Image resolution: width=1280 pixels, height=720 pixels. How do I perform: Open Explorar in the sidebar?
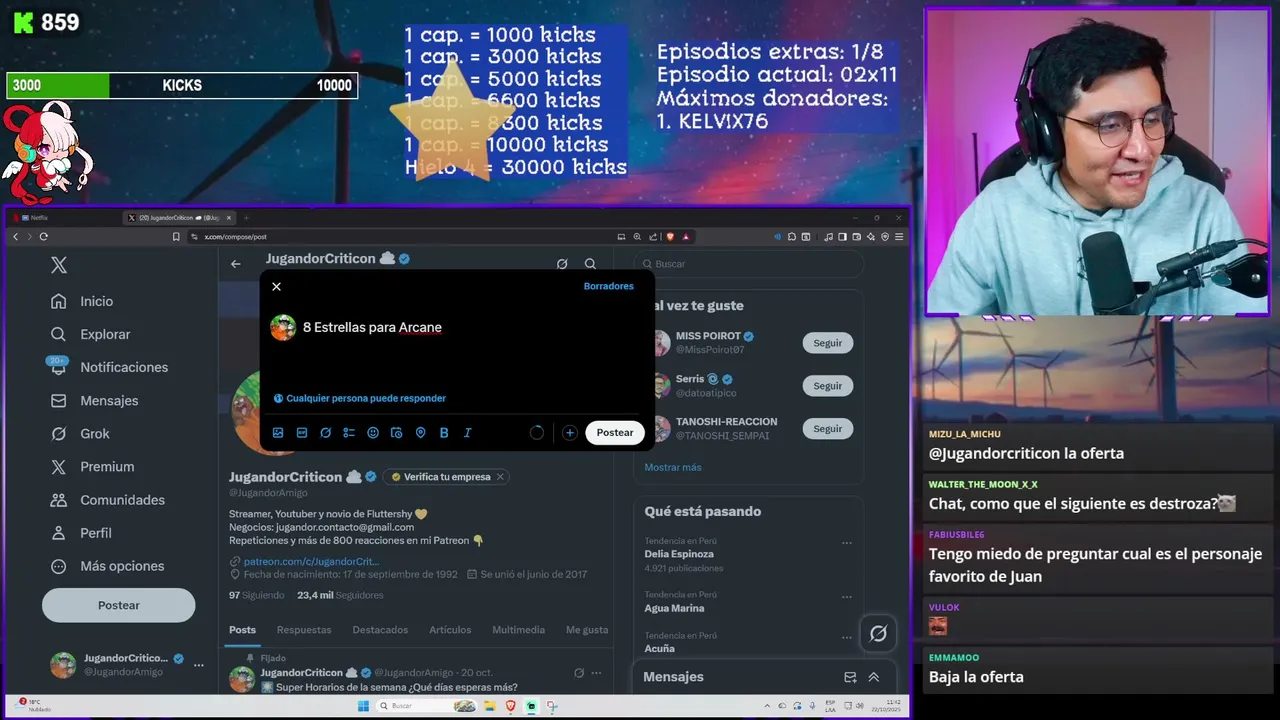[91, 334]
